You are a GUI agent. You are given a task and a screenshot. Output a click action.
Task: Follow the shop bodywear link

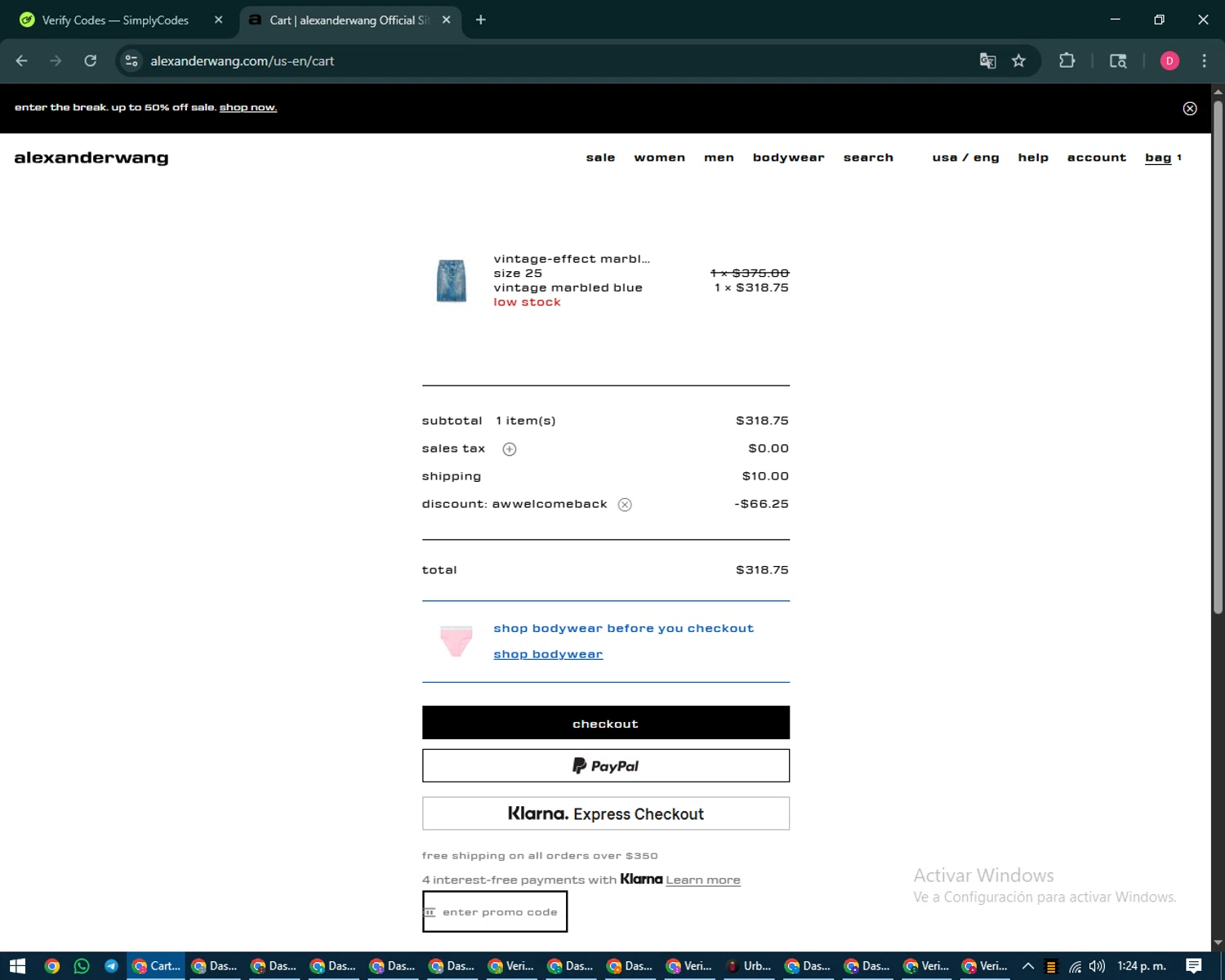[x=548, y=654]
